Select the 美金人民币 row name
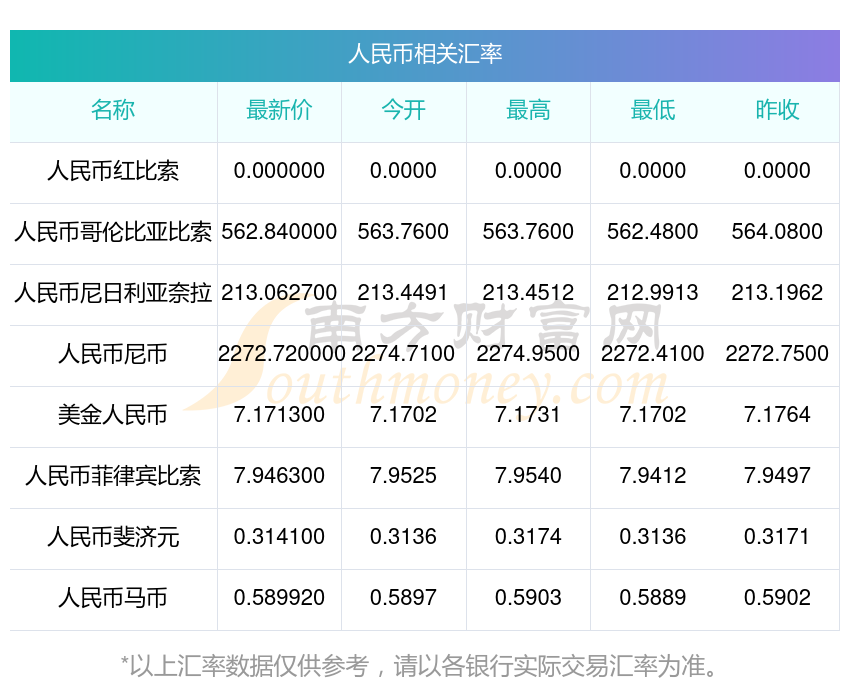 point(113,415)
